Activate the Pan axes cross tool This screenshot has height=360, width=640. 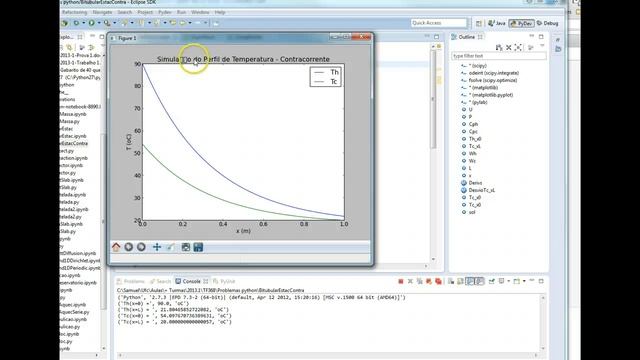pos(157,247)
